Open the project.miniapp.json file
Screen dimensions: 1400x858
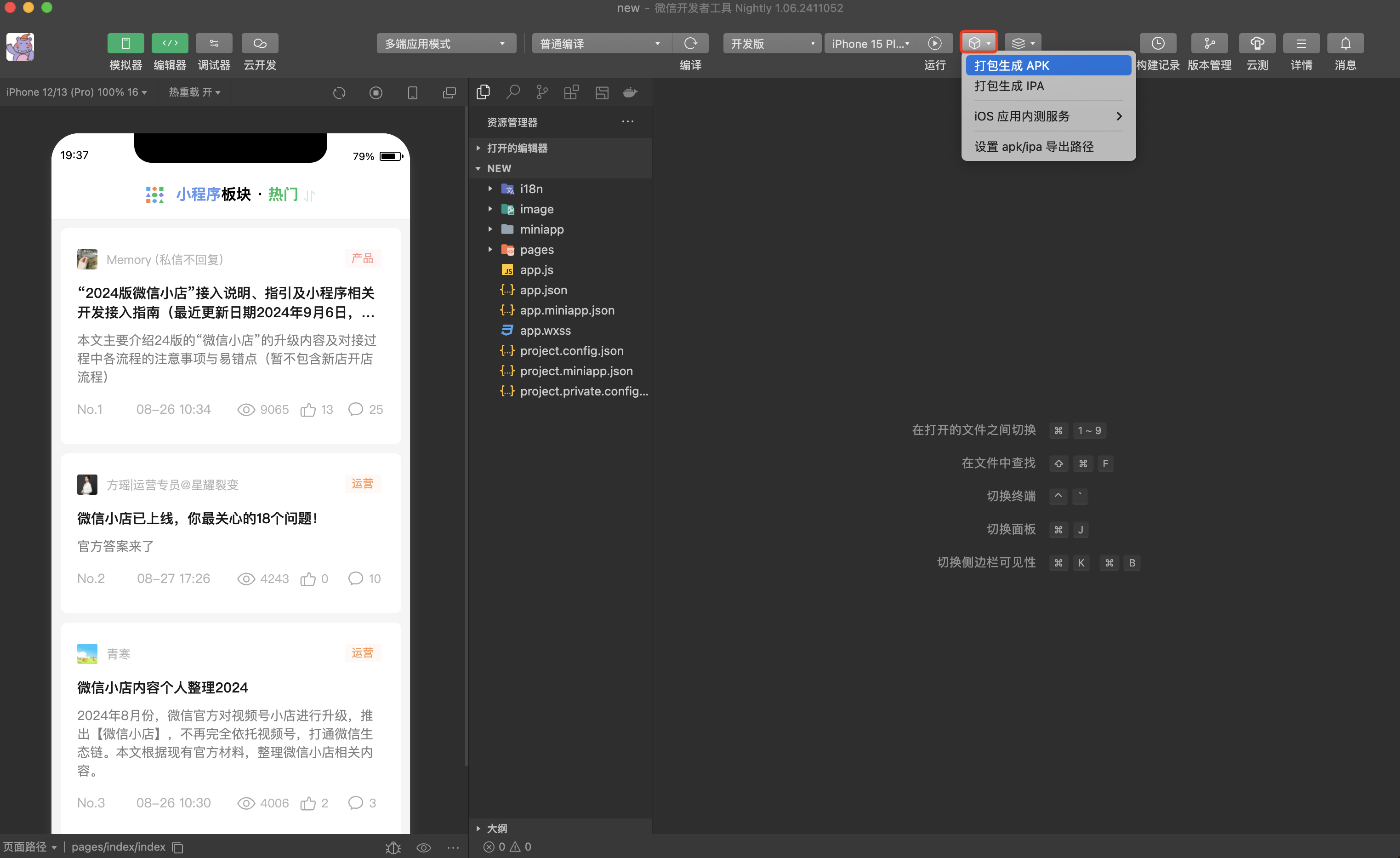[560, 371]
